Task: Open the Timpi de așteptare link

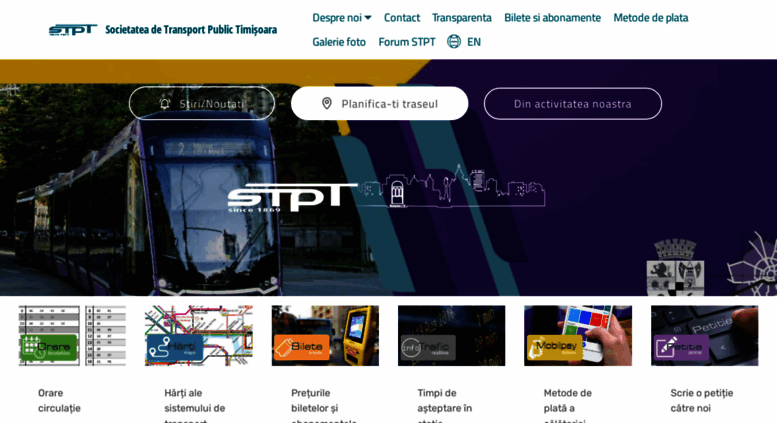Action: (444, 406)
